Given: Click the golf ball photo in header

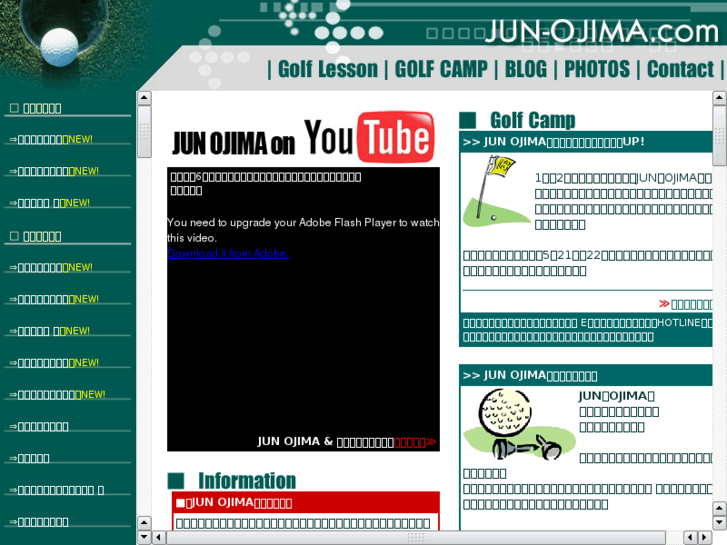Looking at the screenshot, I should pyautogui.click(x=59, y=47).
